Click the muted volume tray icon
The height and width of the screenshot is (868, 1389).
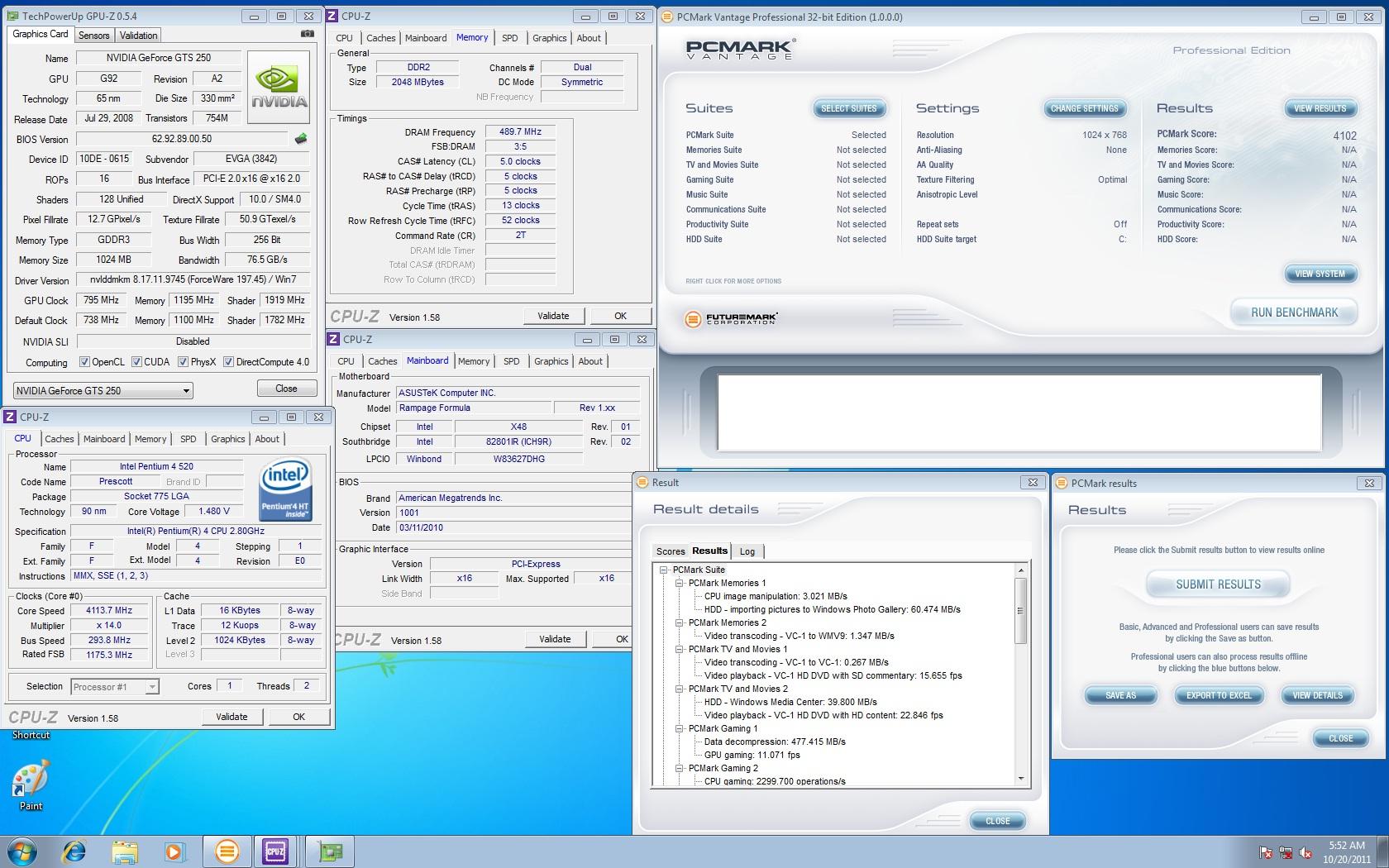(1305, 852)
